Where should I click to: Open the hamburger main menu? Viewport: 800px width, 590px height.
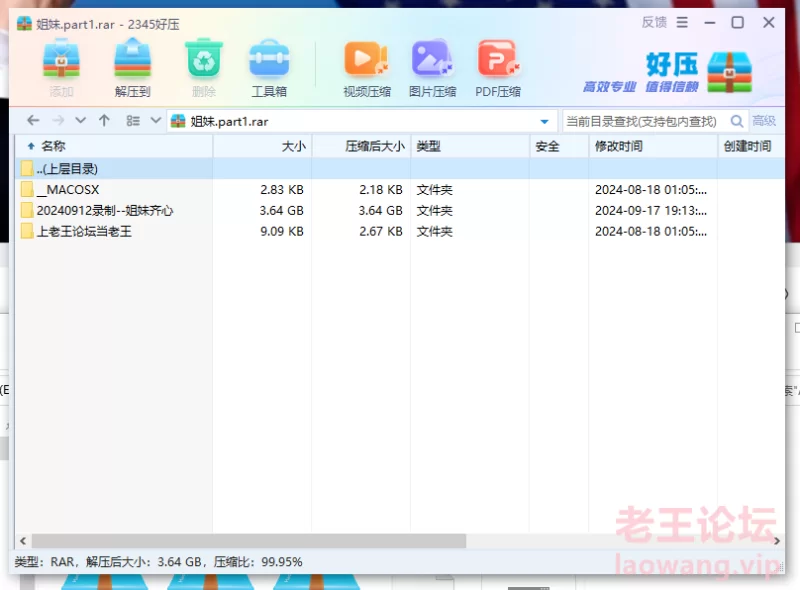pos(682,22)
